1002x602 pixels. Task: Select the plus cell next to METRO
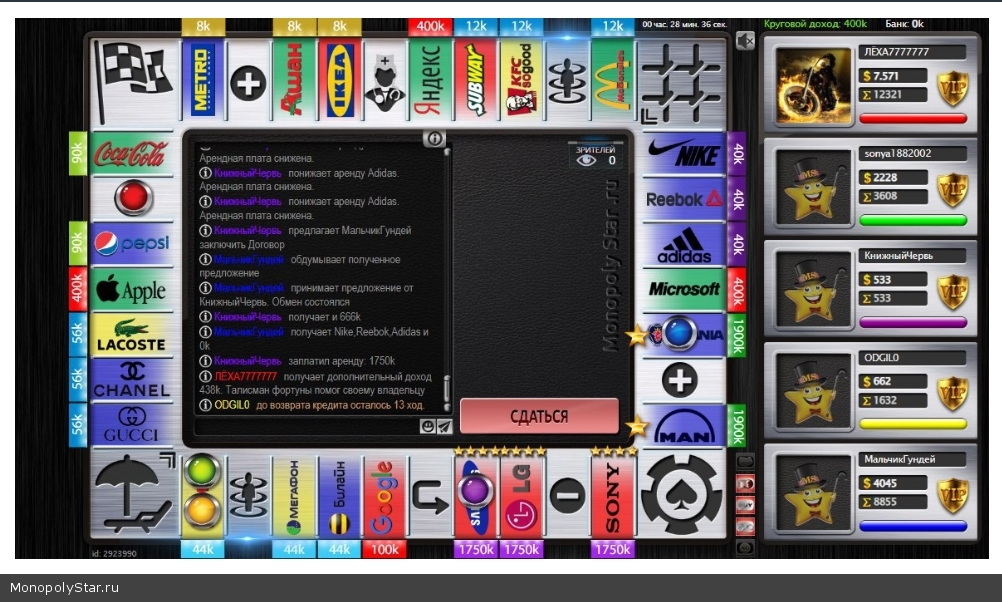[248, 80]
